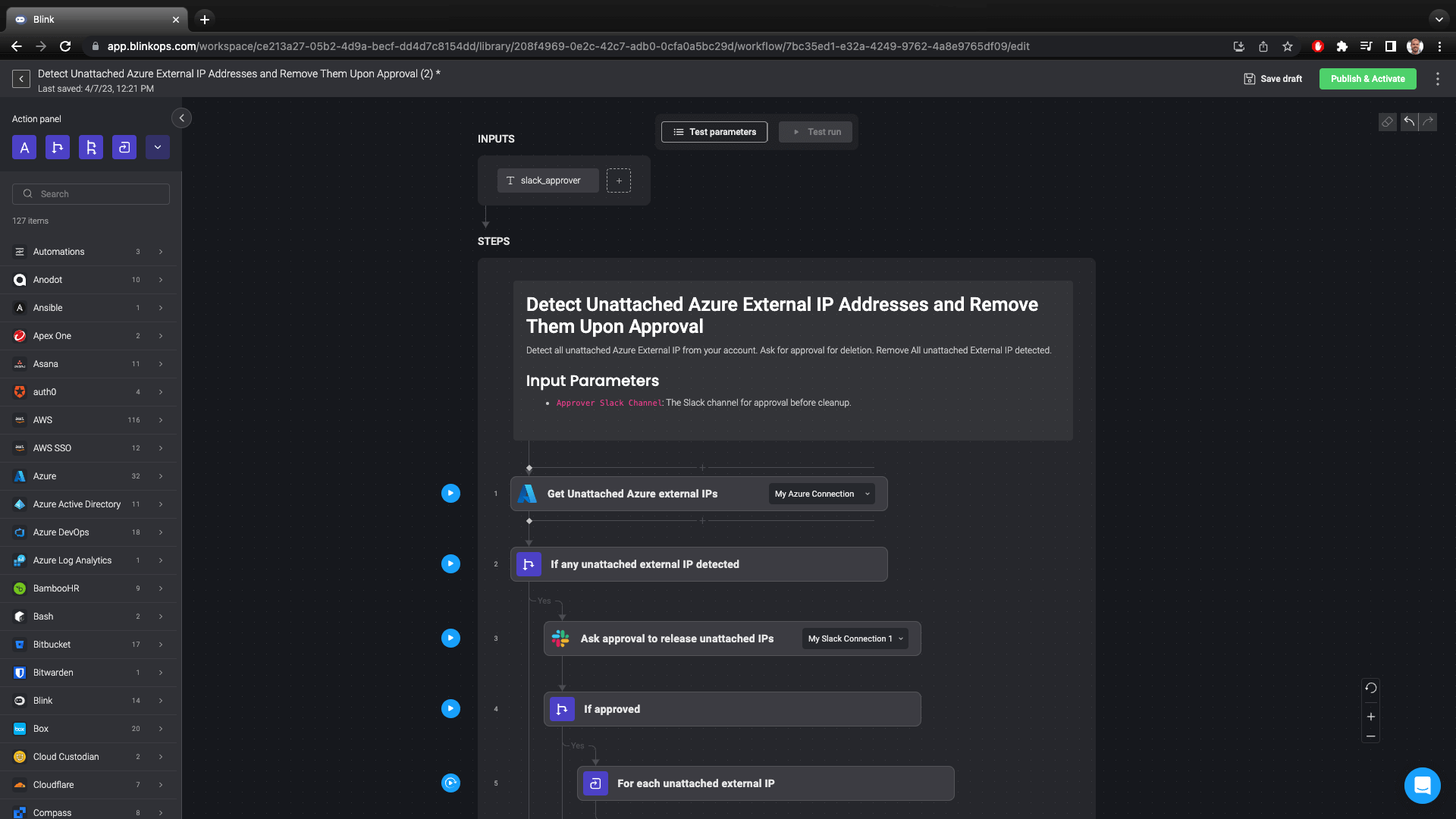Collapse the Action panel with the arrow toggle
The width and height of the screenshot is (1456, 819).
[181, 118]
